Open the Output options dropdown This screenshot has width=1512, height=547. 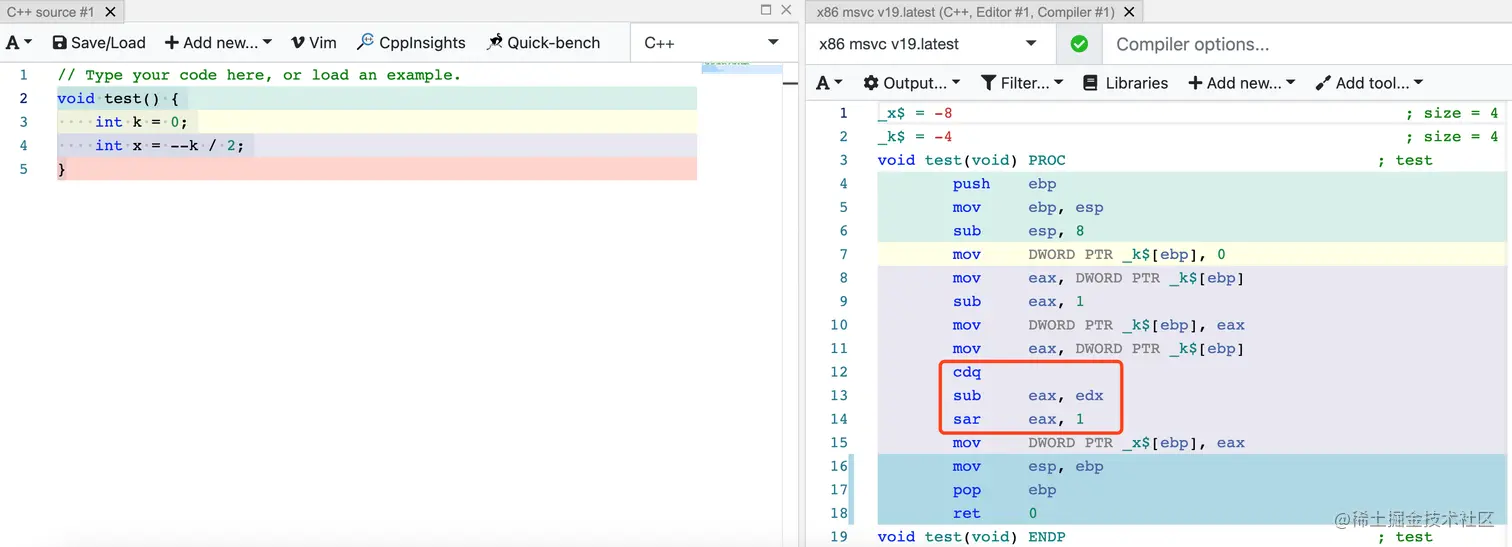tap(911, 83)
